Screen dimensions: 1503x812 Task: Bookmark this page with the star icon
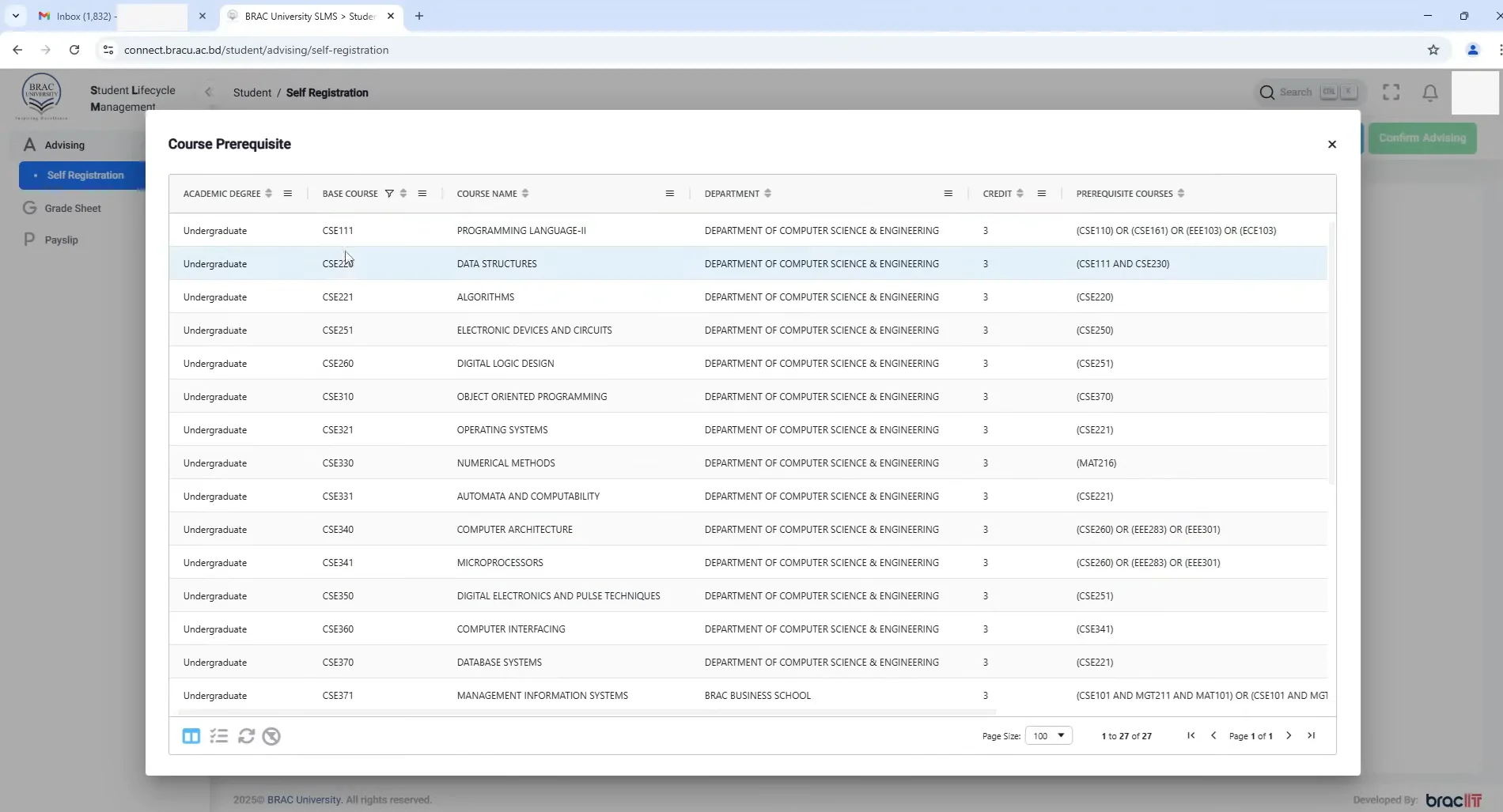1433,50
